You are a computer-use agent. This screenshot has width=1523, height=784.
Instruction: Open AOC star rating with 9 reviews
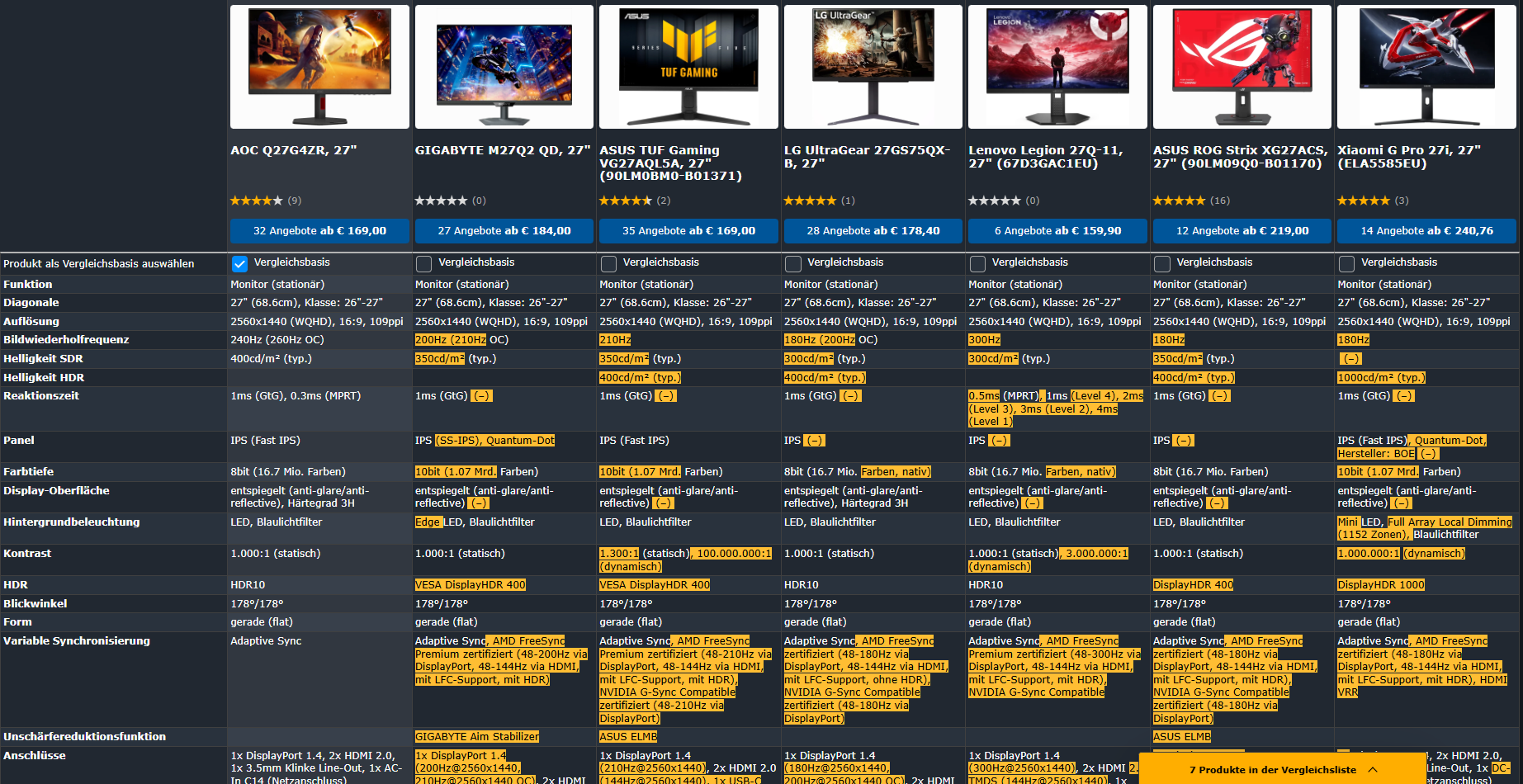pos(266,201)
